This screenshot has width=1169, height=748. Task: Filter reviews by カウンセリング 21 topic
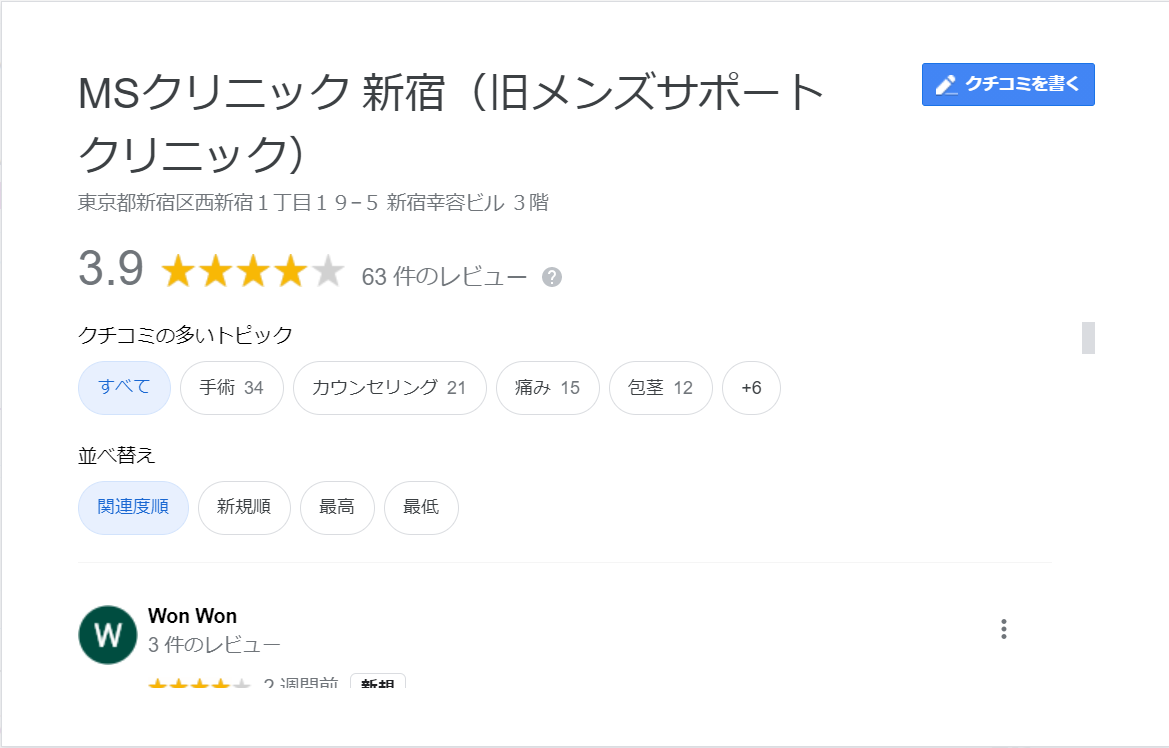390,388
